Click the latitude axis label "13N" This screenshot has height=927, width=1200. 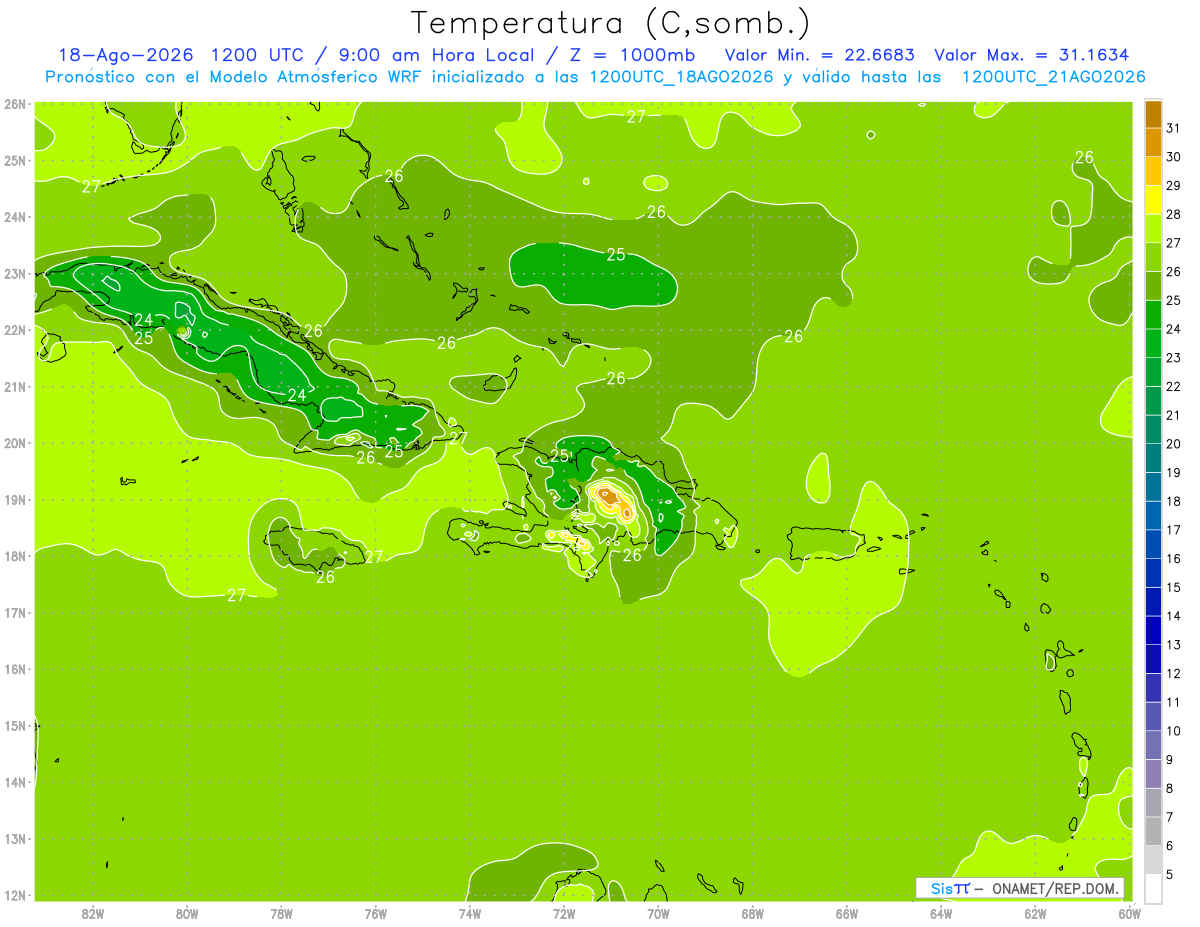pos(15,838)
